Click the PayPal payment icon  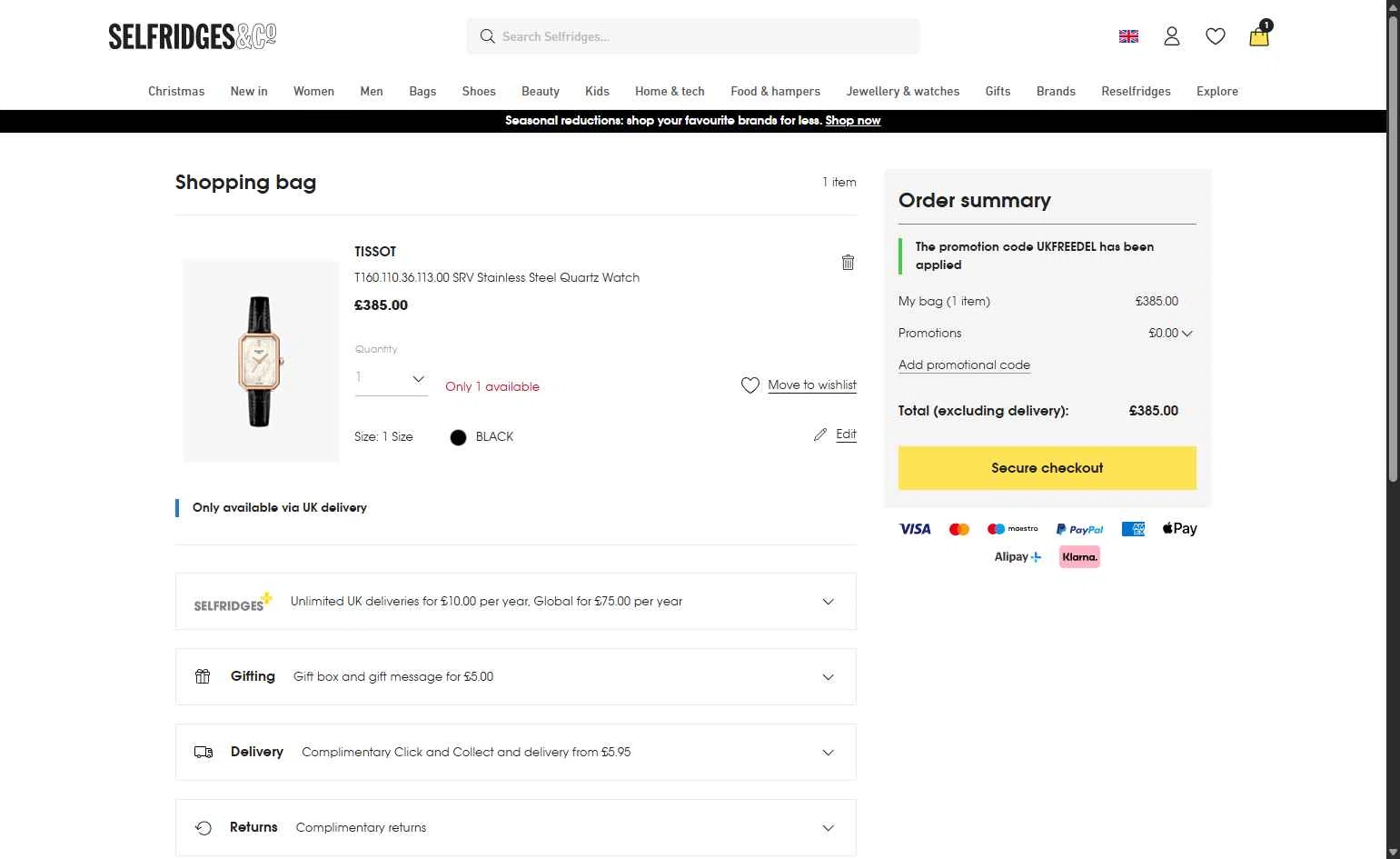[x=1079, y=529]
